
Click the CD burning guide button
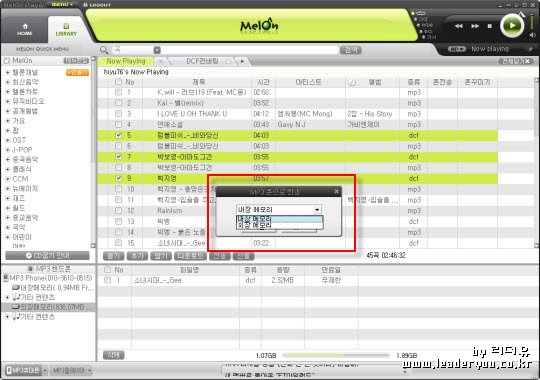pyautogui.click(x=48, y=256)
